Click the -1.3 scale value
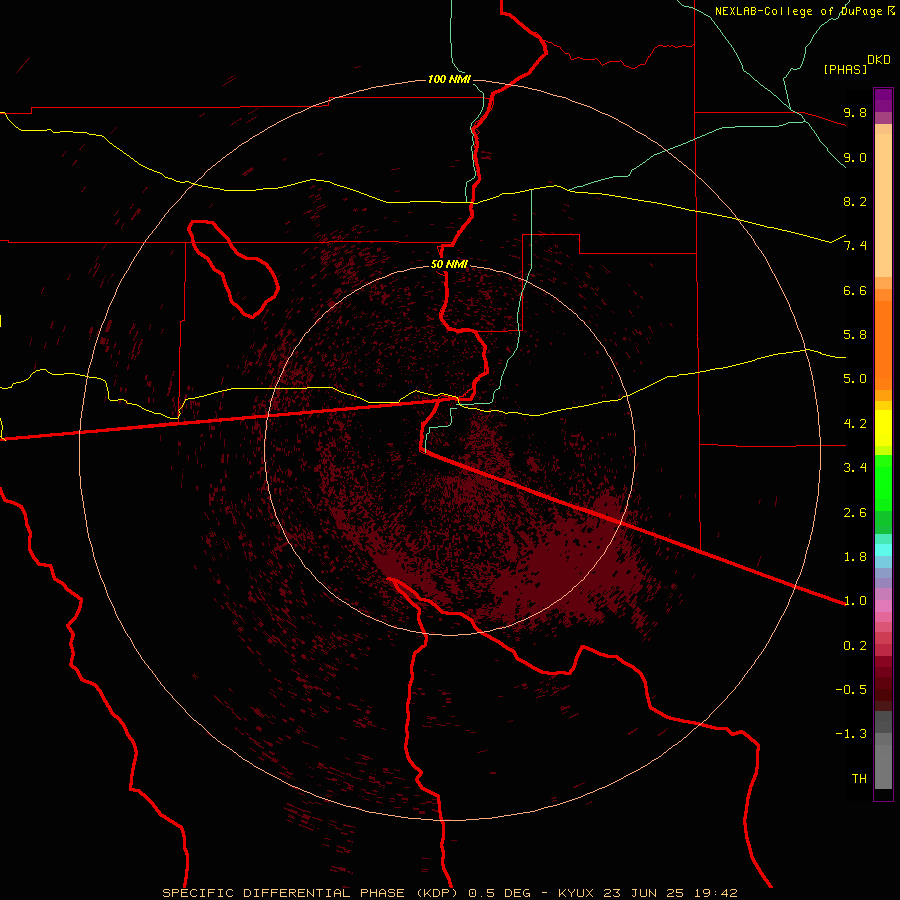This screenshot has width=900, height=900. click(x=851, y=734)
